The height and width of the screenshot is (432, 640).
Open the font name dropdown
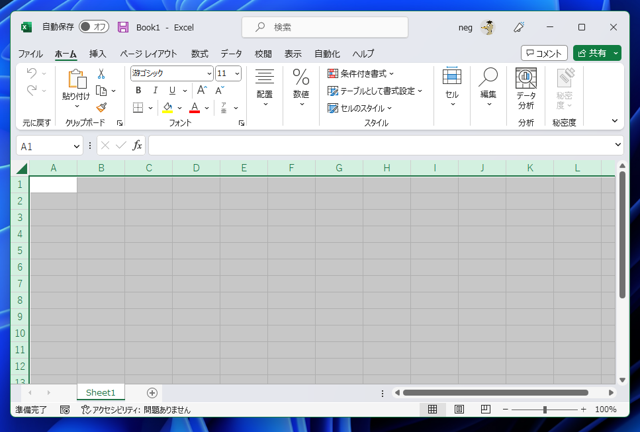coord(209,73)
